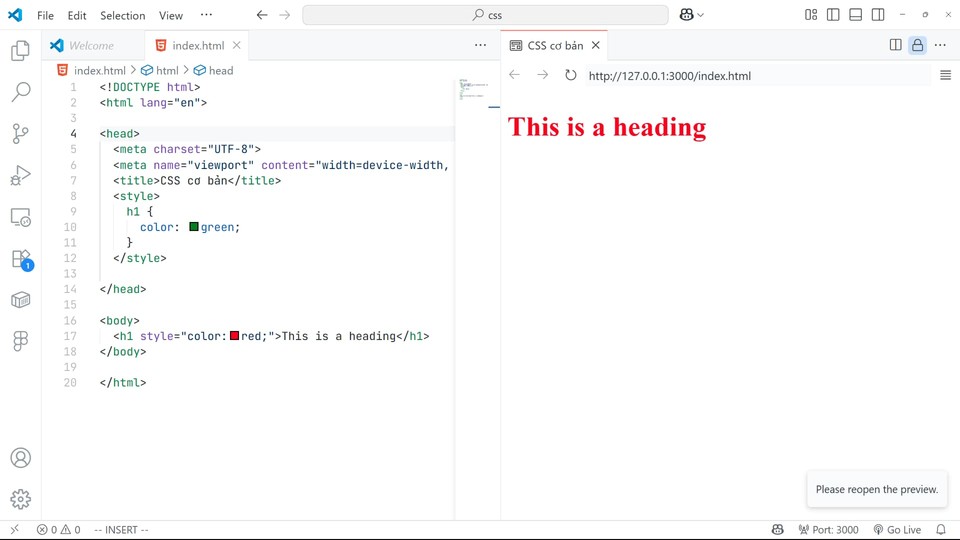960x540 pixels.
Task: Go forward in the preview browser
Action: point(542,75)
